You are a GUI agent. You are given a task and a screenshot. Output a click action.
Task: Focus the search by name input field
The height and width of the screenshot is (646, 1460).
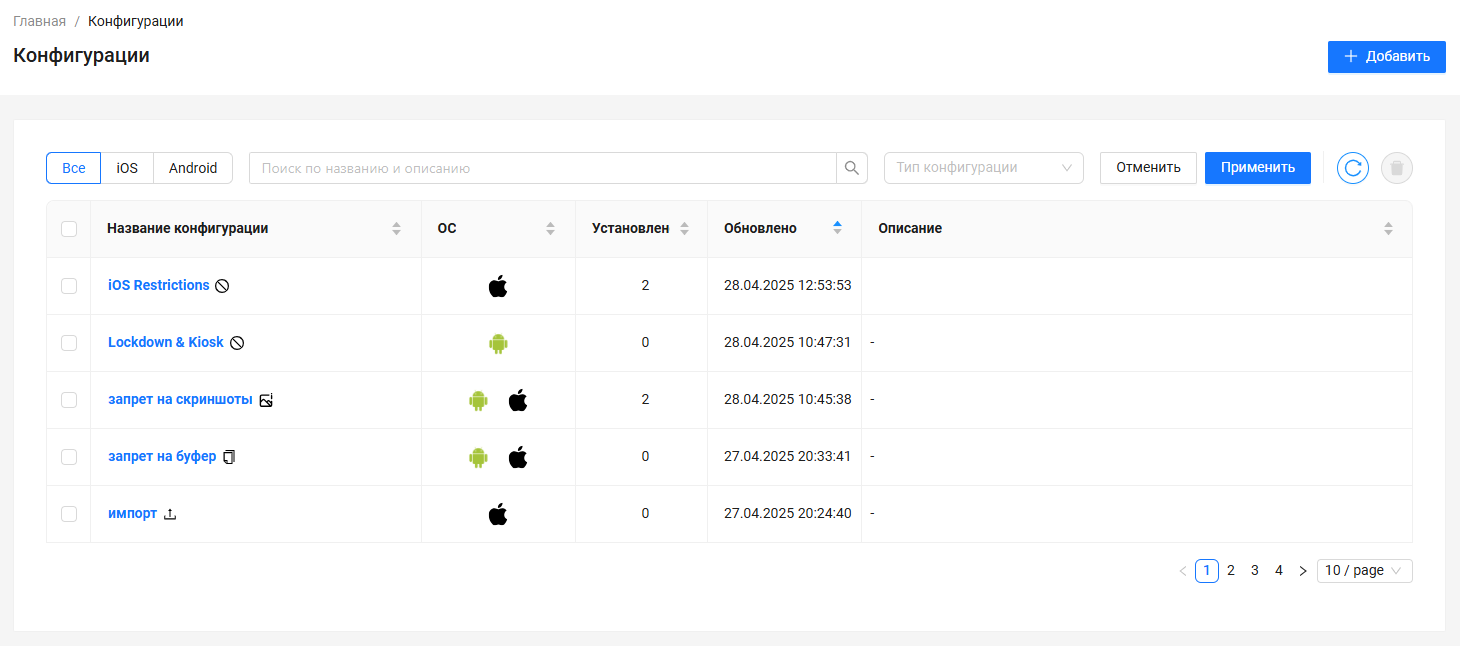pos(542,168)
